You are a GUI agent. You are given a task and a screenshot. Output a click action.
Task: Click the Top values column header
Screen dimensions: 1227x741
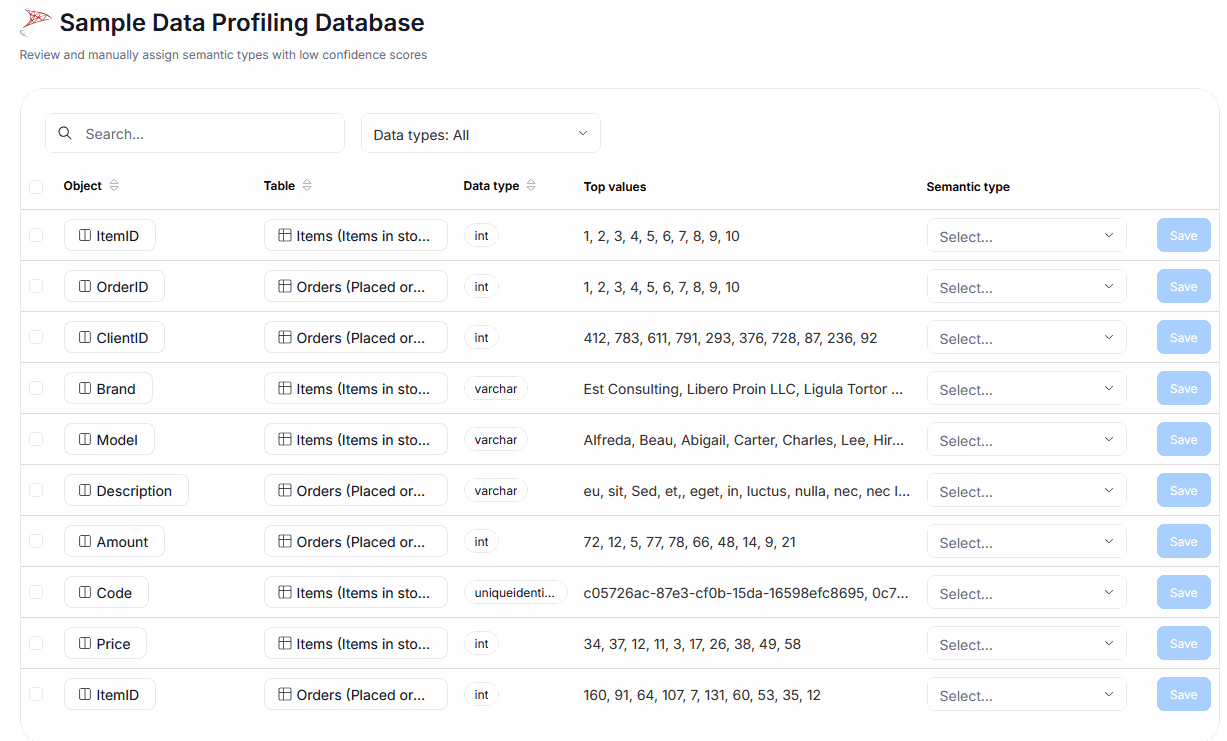click(614, 187)
